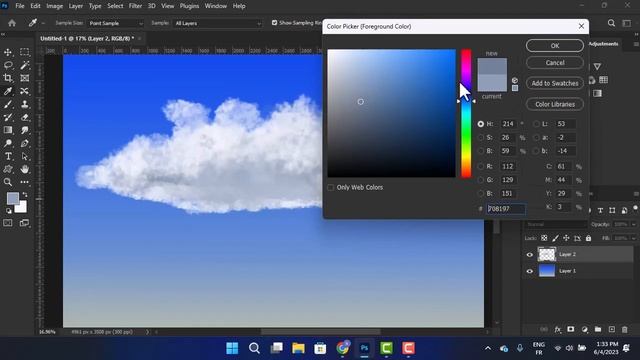This screenshot has height=360, width=640.
Task: Open the search icon in options bar
Action: pos(611,23)
